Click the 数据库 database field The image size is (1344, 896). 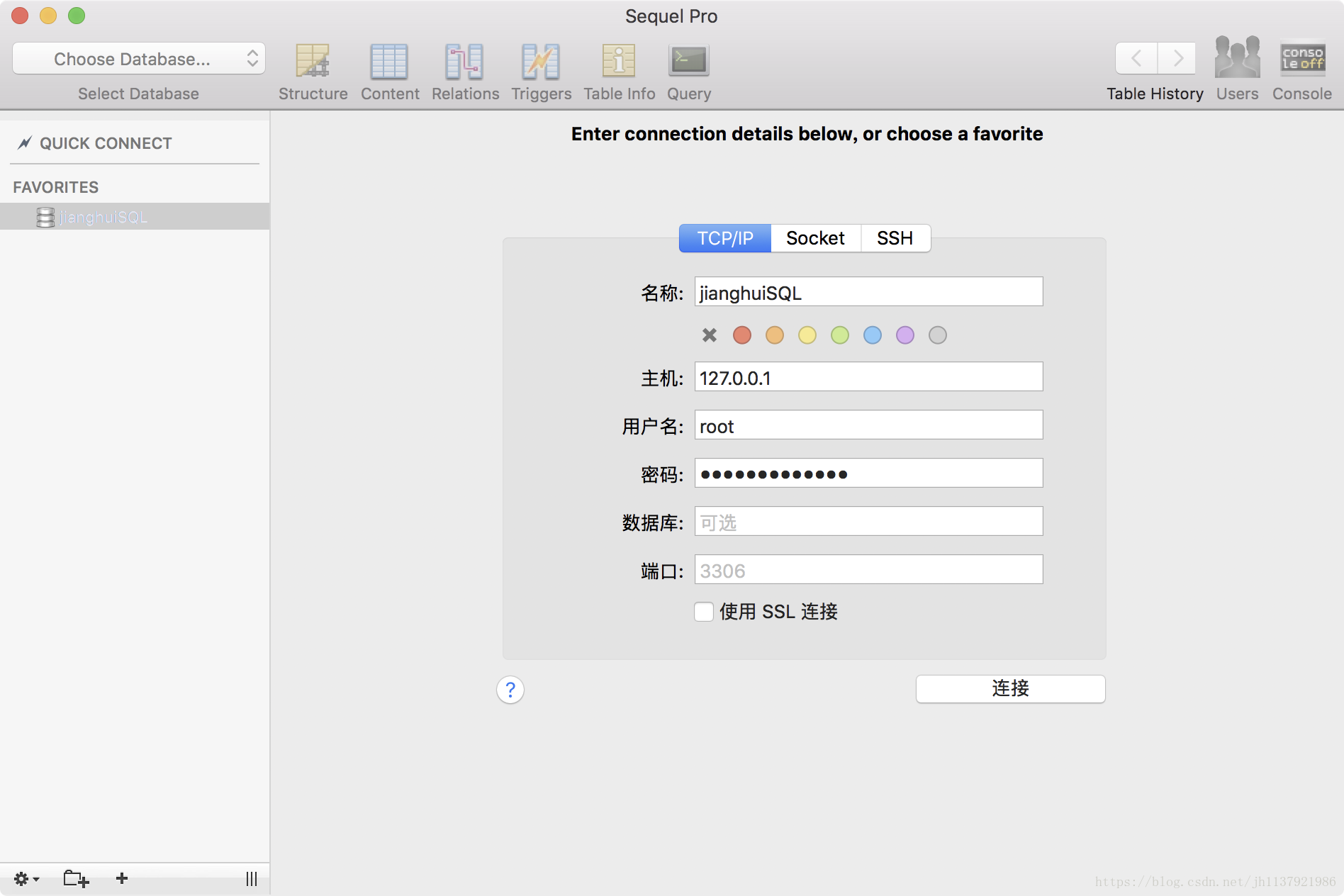868,521
